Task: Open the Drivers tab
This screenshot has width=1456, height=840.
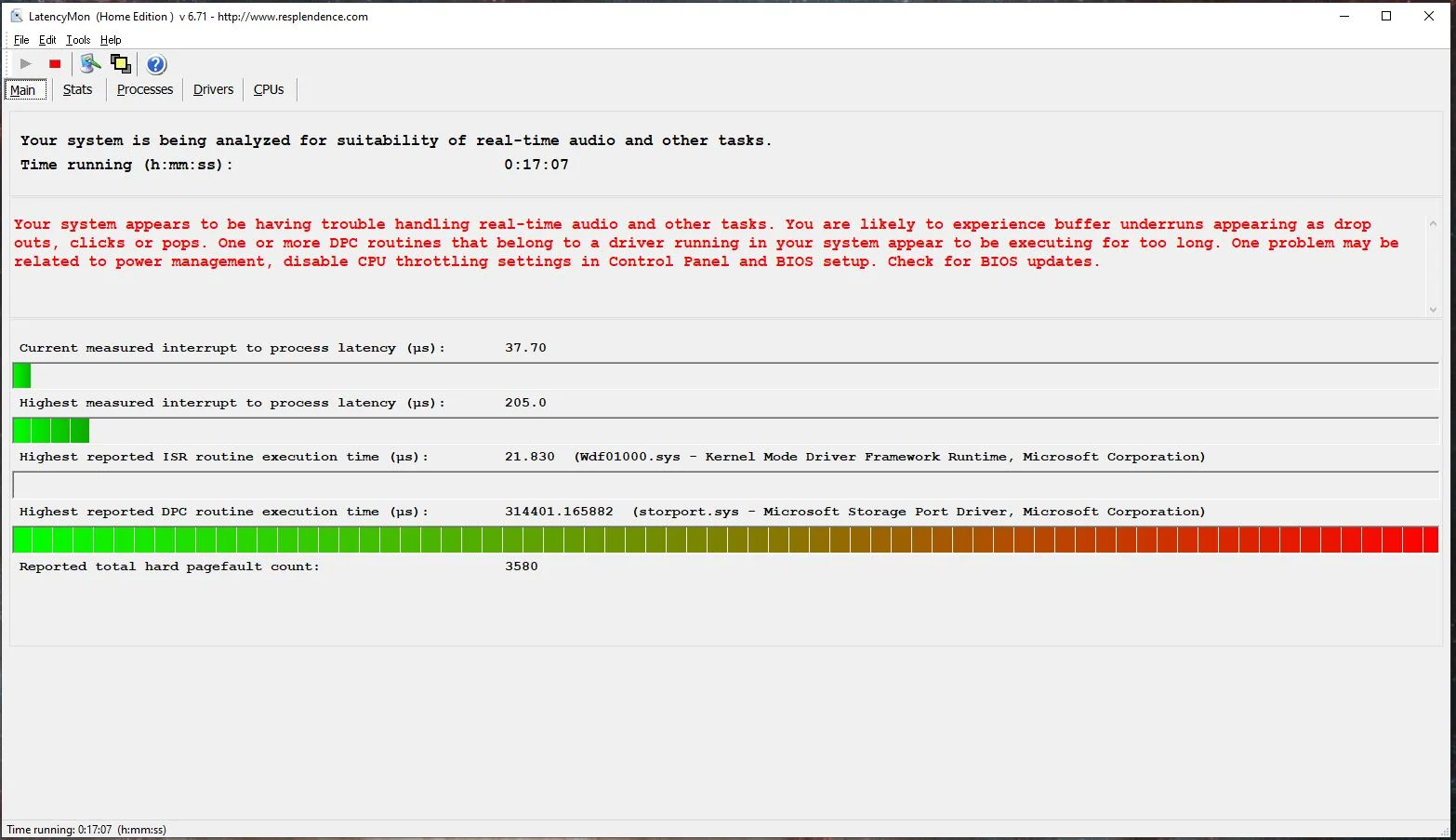Action: click(x=213, y=89)
